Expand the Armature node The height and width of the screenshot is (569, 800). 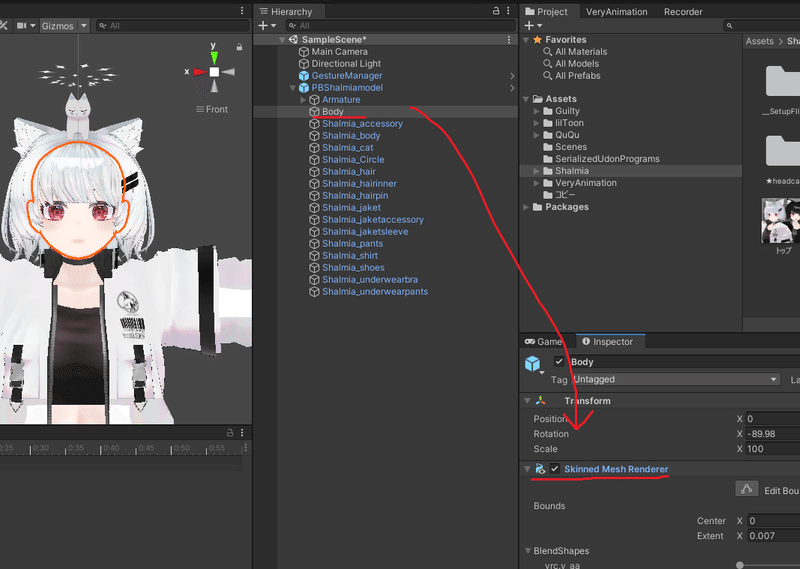click(x=303, y=100)
